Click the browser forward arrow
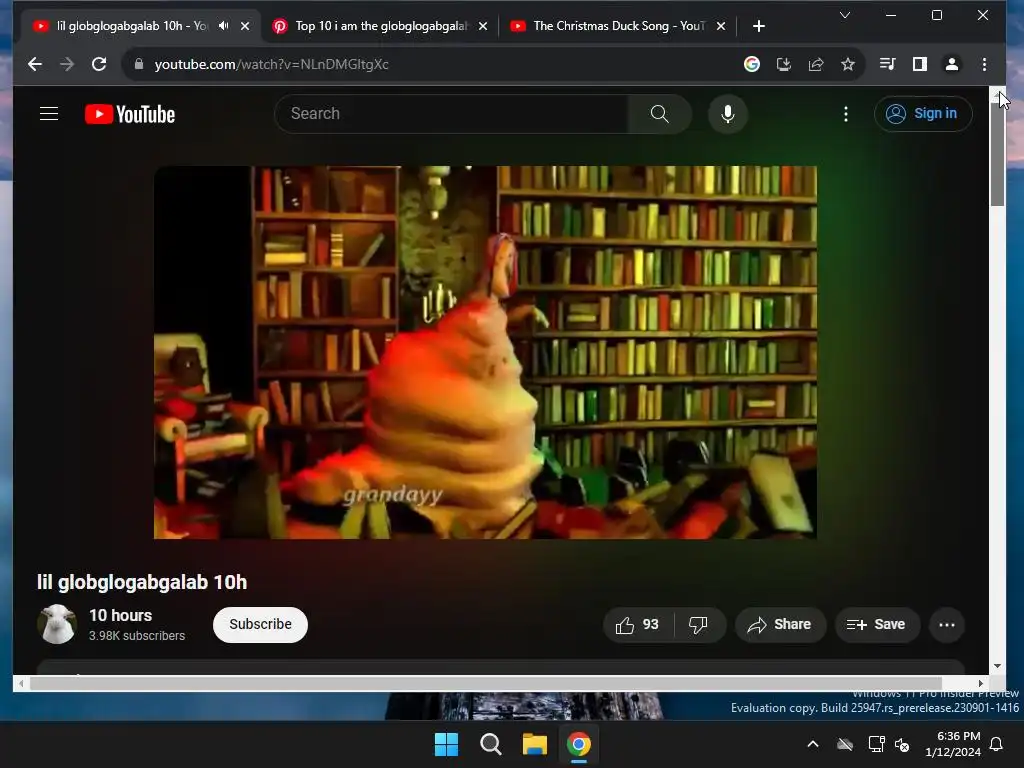The width and height of the screenshot is (1024, 768). coord(67,64)
